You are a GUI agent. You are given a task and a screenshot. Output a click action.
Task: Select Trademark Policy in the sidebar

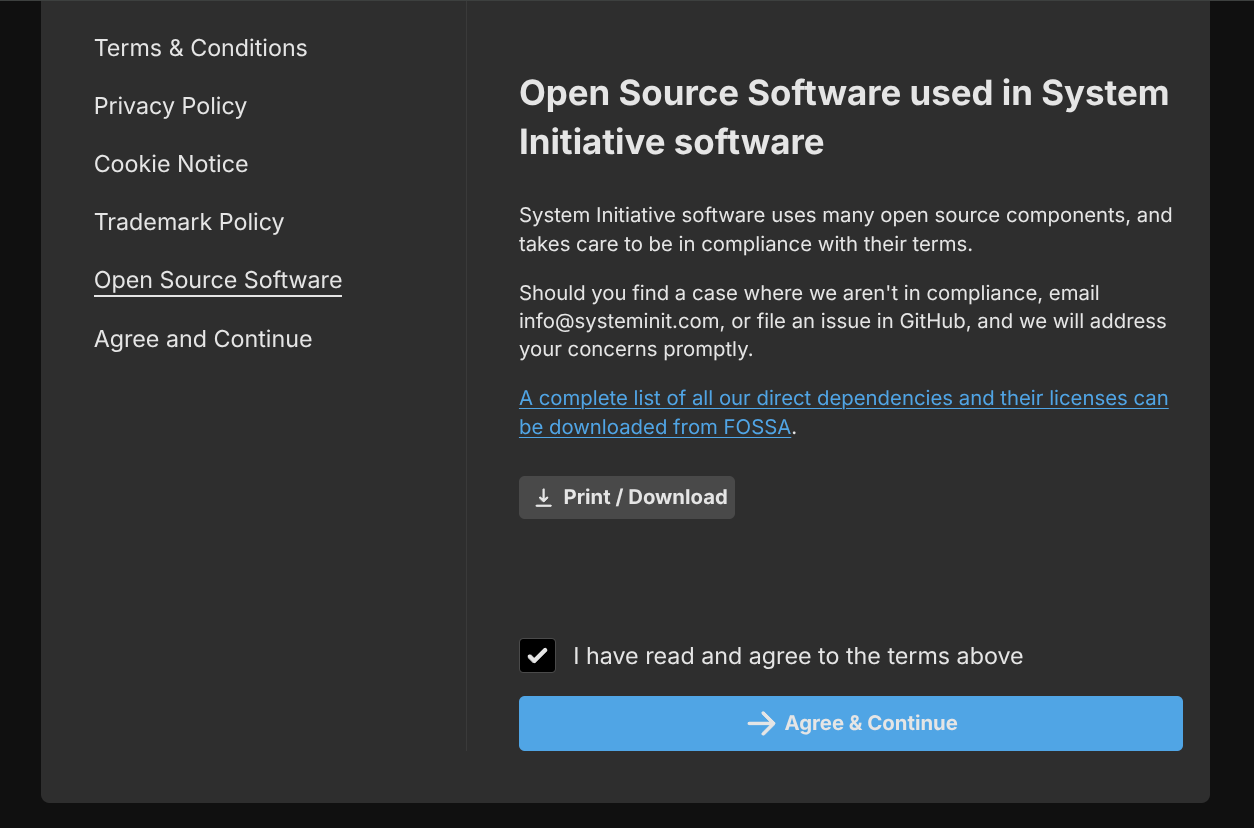[x=189, y=222]
